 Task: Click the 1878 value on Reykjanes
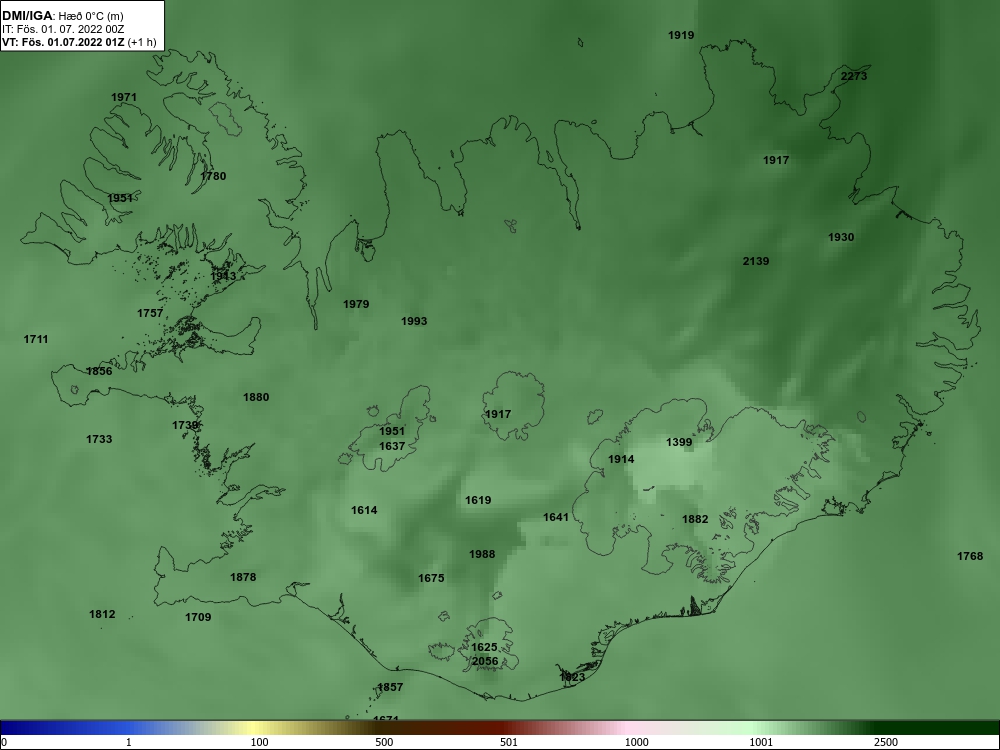click(243, 577)
